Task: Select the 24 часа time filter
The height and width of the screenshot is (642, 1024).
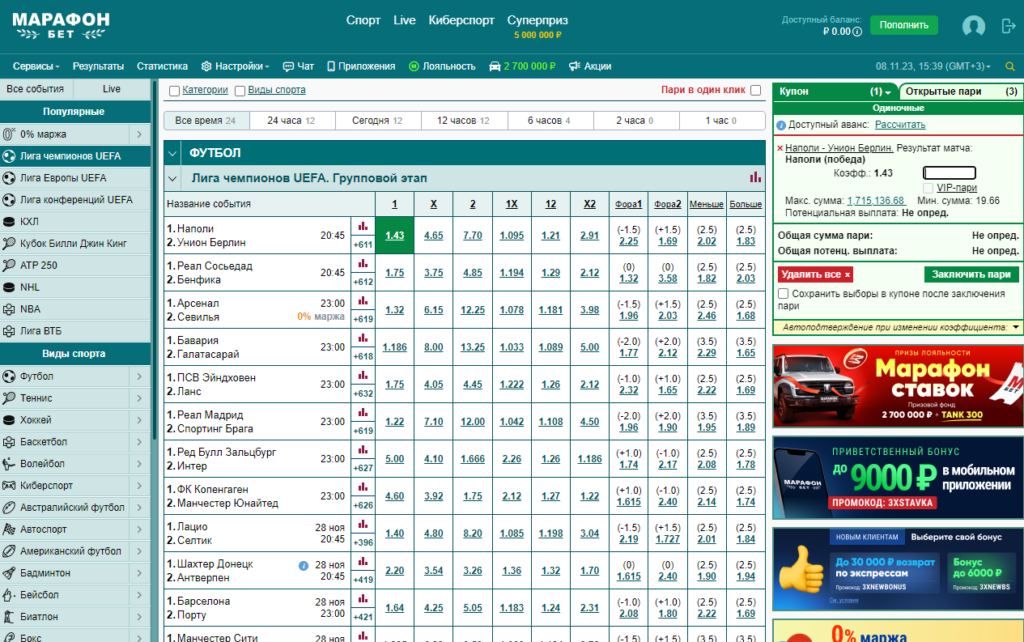Action: [x=291, y=121]
